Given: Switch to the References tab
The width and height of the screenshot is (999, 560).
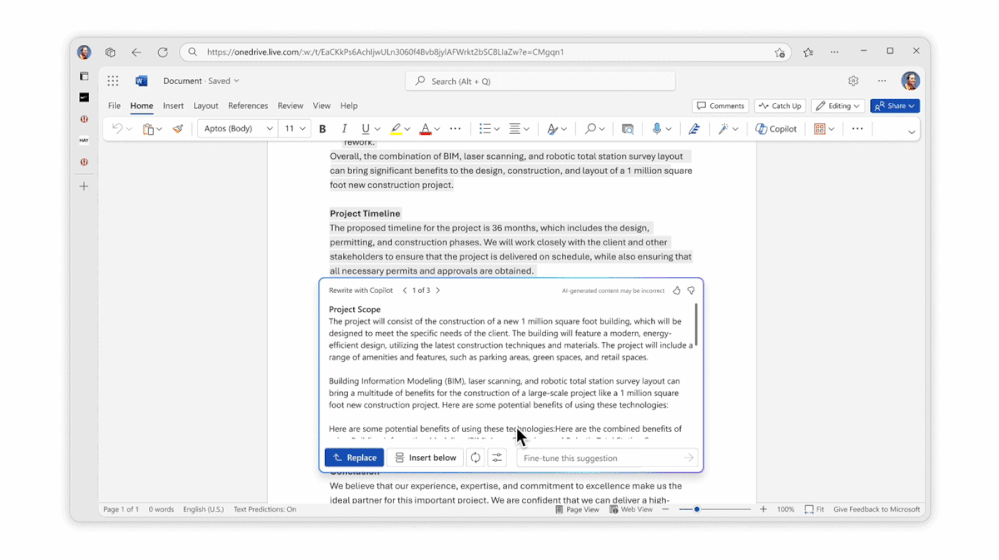Looking at the screenshot, I should pos(248,106).
